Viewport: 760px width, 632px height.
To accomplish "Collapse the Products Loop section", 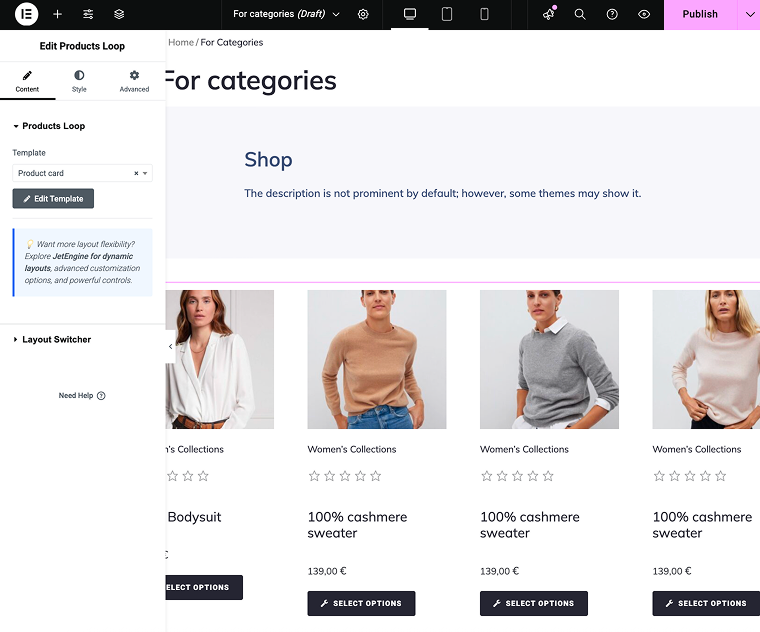I will click(49, 126).
